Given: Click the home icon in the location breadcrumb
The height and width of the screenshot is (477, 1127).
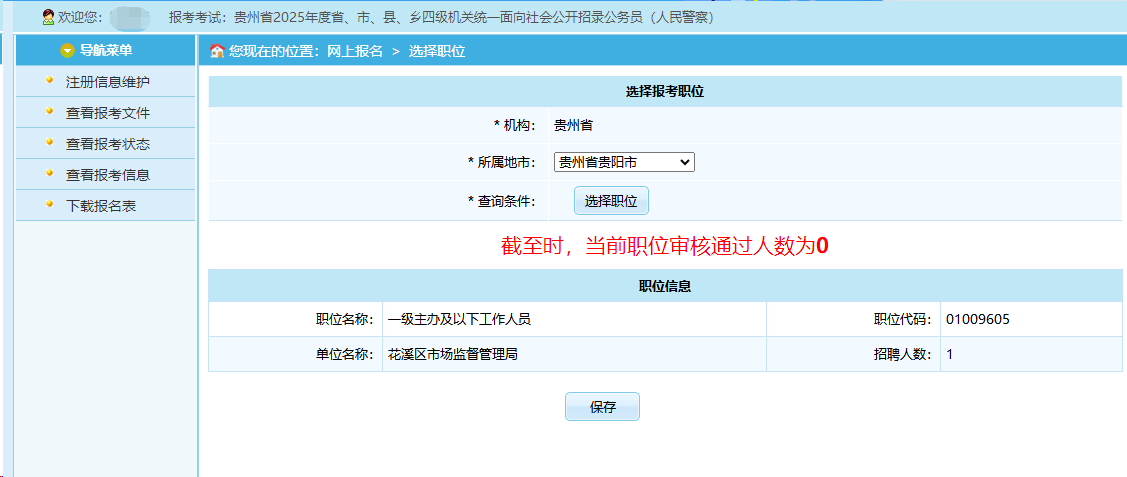Looking at the screenshot, I should [216, 51].
